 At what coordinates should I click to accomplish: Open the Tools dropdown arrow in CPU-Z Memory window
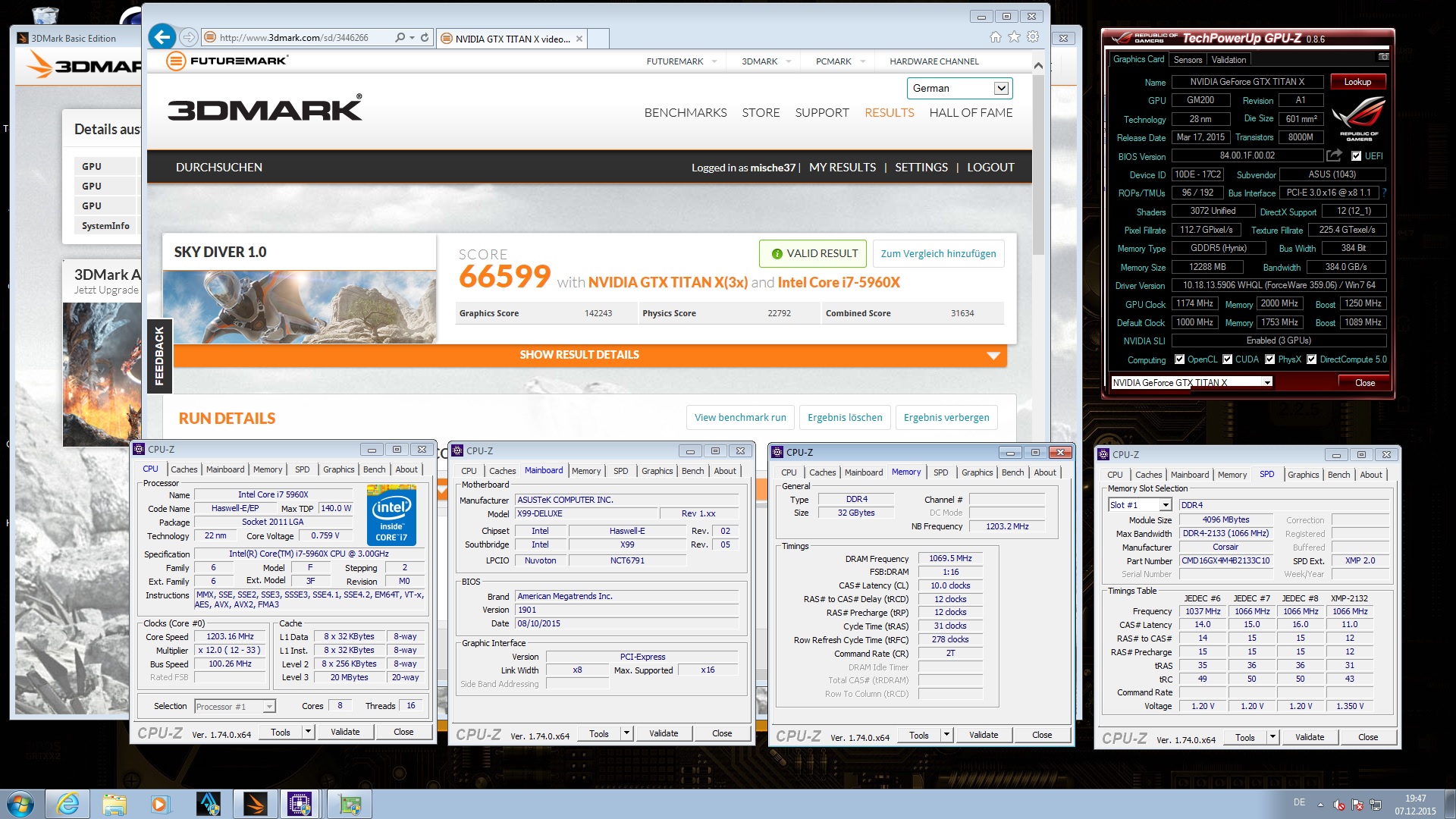tap(946, 735)
